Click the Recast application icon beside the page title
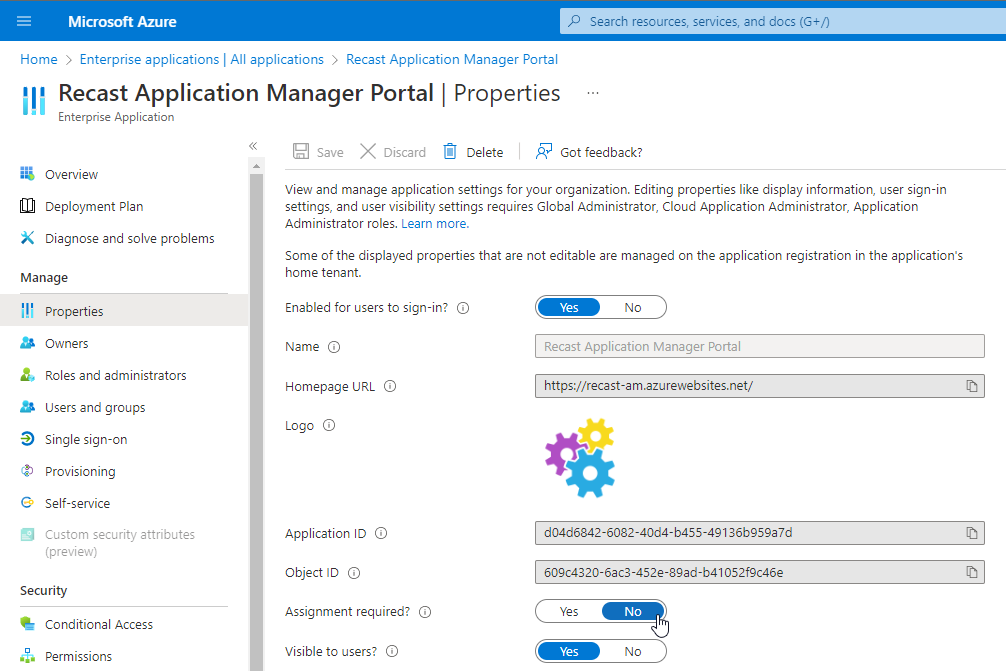 [x=33, y=101]
